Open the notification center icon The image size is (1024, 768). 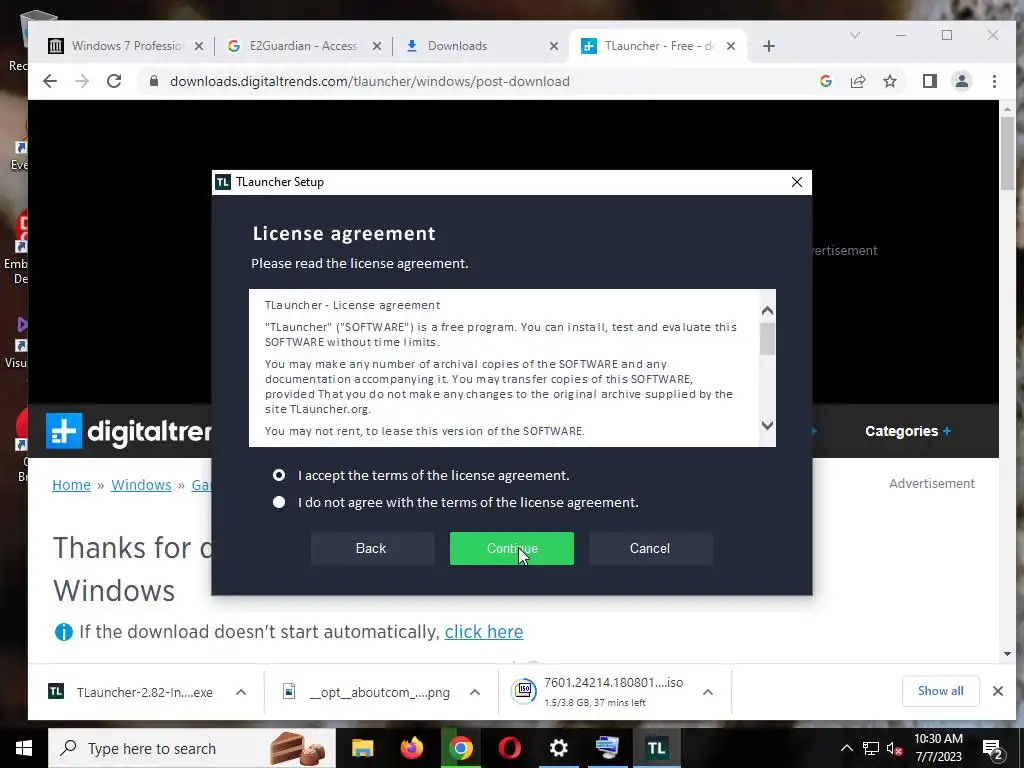993,750
